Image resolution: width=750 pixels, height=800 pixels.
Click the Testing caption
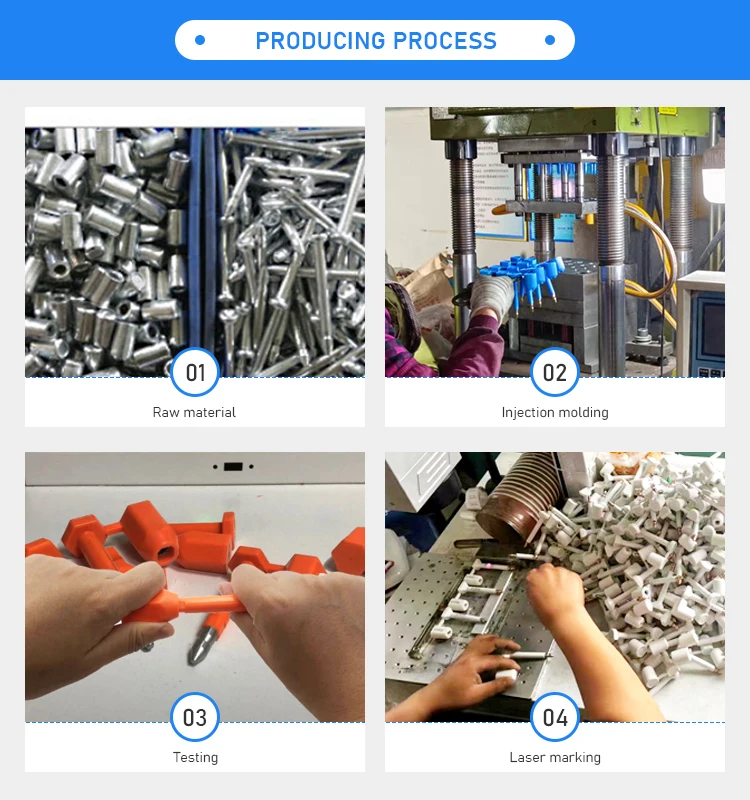click(x=195, y=757)
